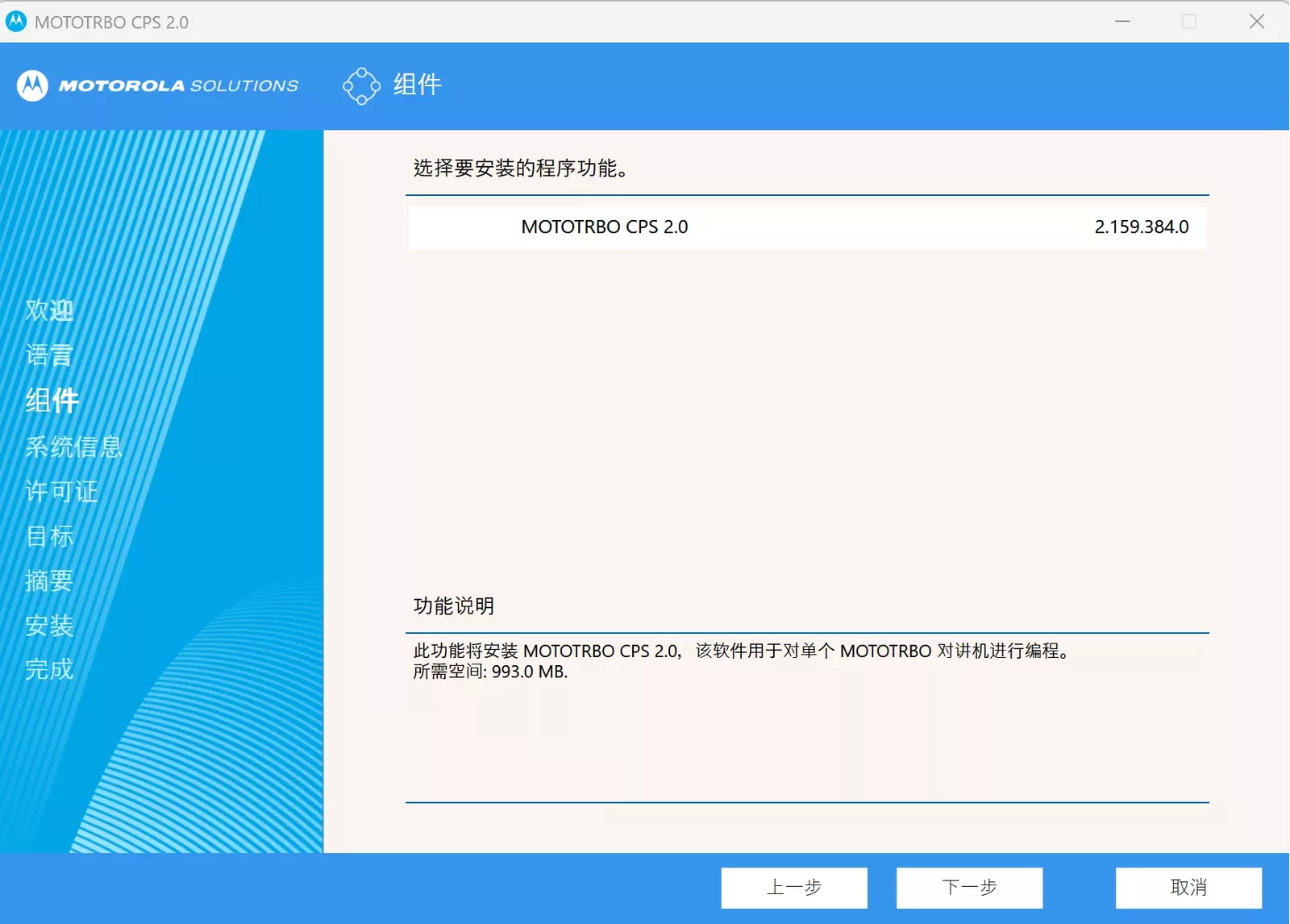This screenshot has height=924, width=1290.
Task: Click the 下一步 next button
Action: [x=970, y=888]
